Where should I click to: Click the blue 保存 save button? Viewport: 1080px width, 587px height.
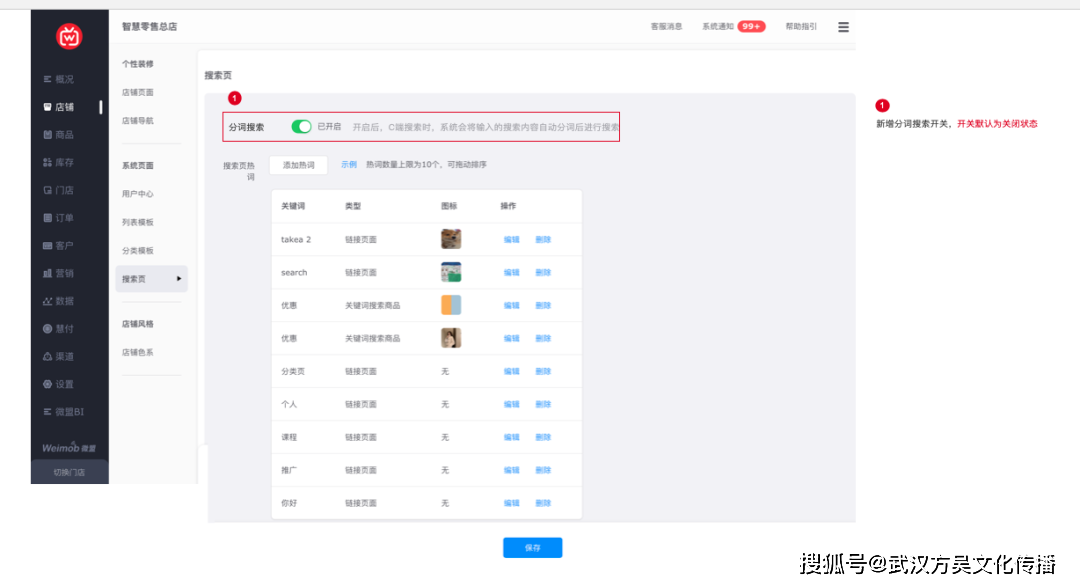tap(532, 548)
